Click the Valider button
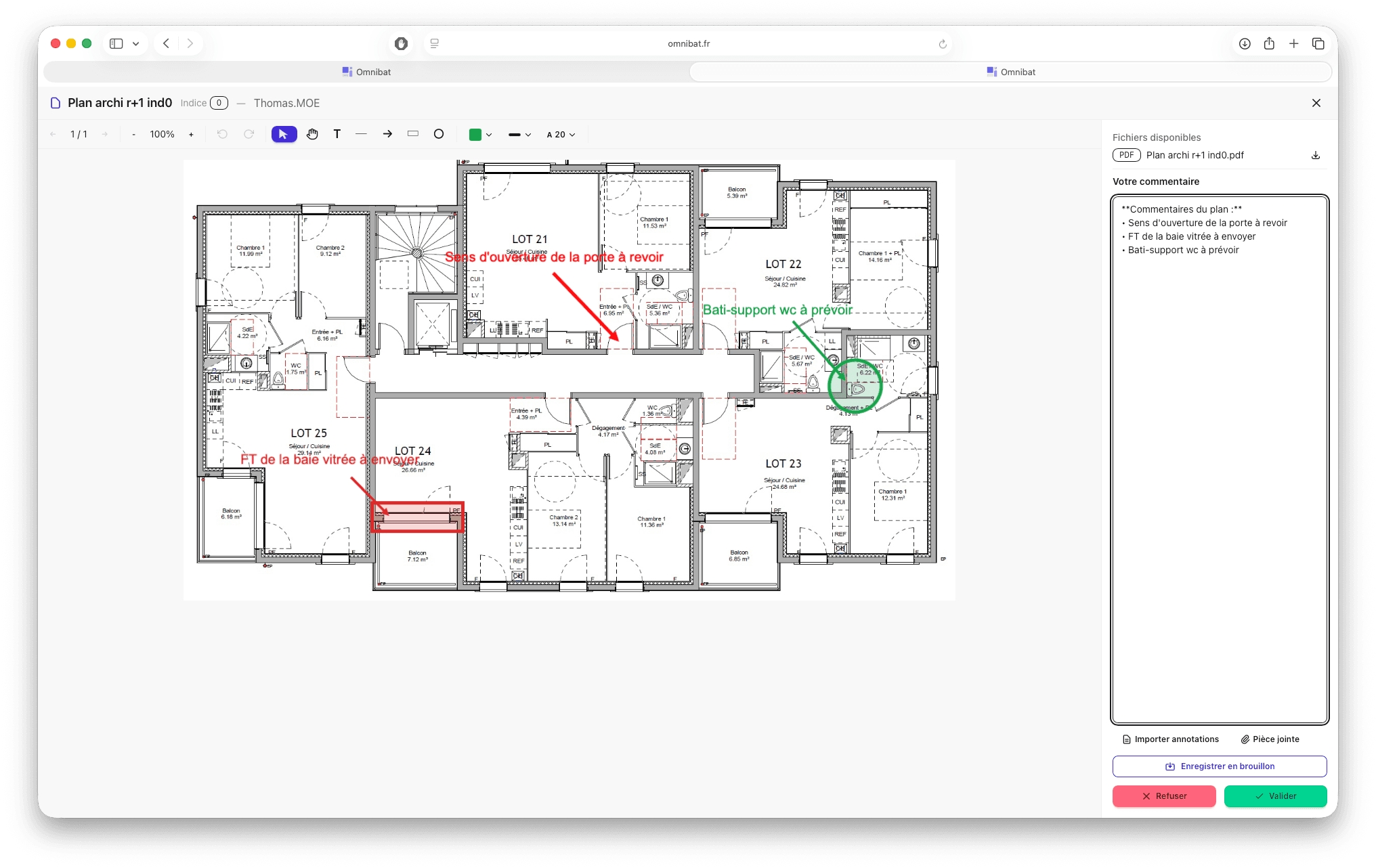Image resolution: width=1376 pixels, height=868 pixels. coord(1275,796)
